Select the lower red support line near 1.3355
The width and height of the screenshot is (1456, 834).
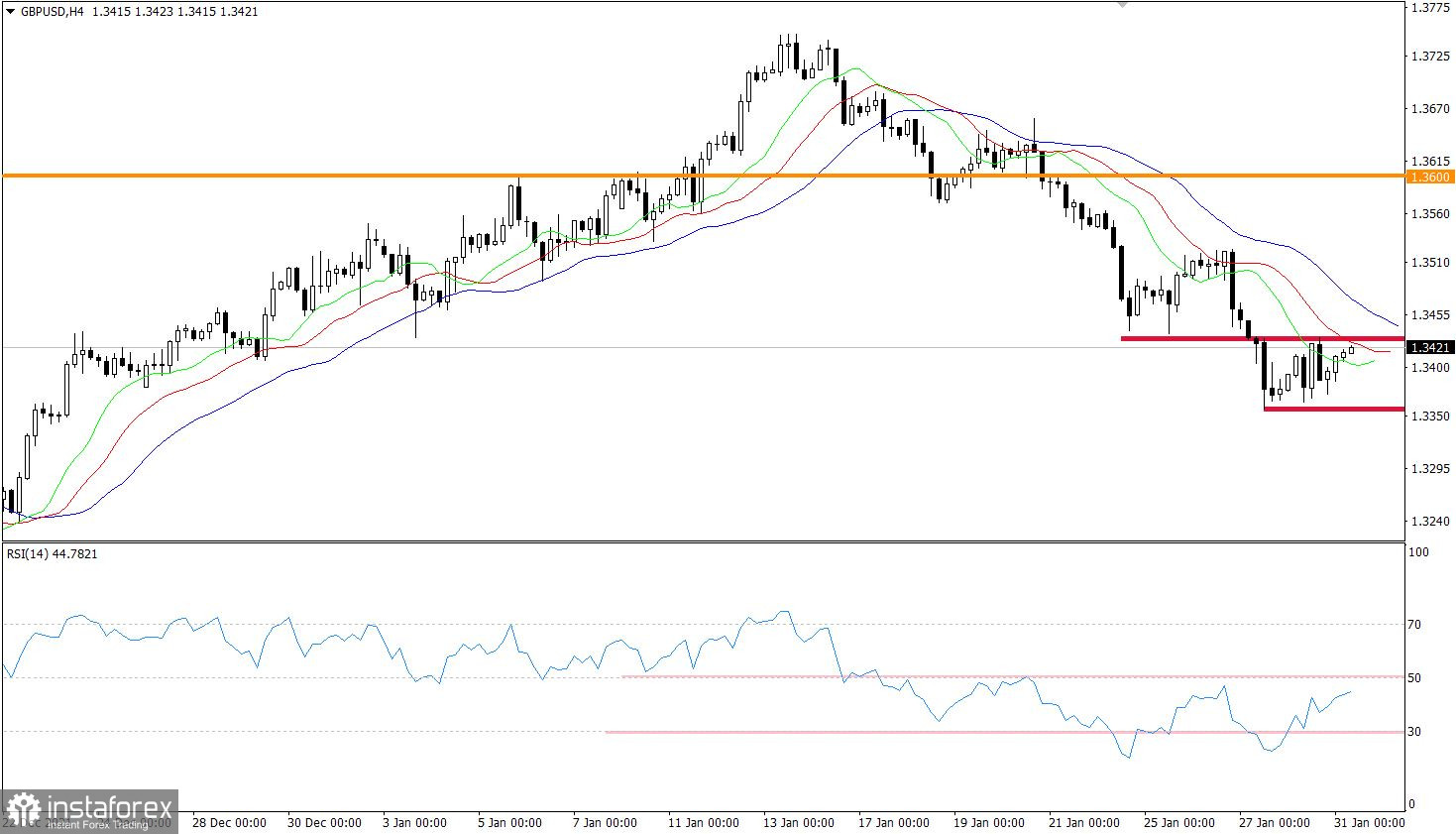(x=1334, y=409)
